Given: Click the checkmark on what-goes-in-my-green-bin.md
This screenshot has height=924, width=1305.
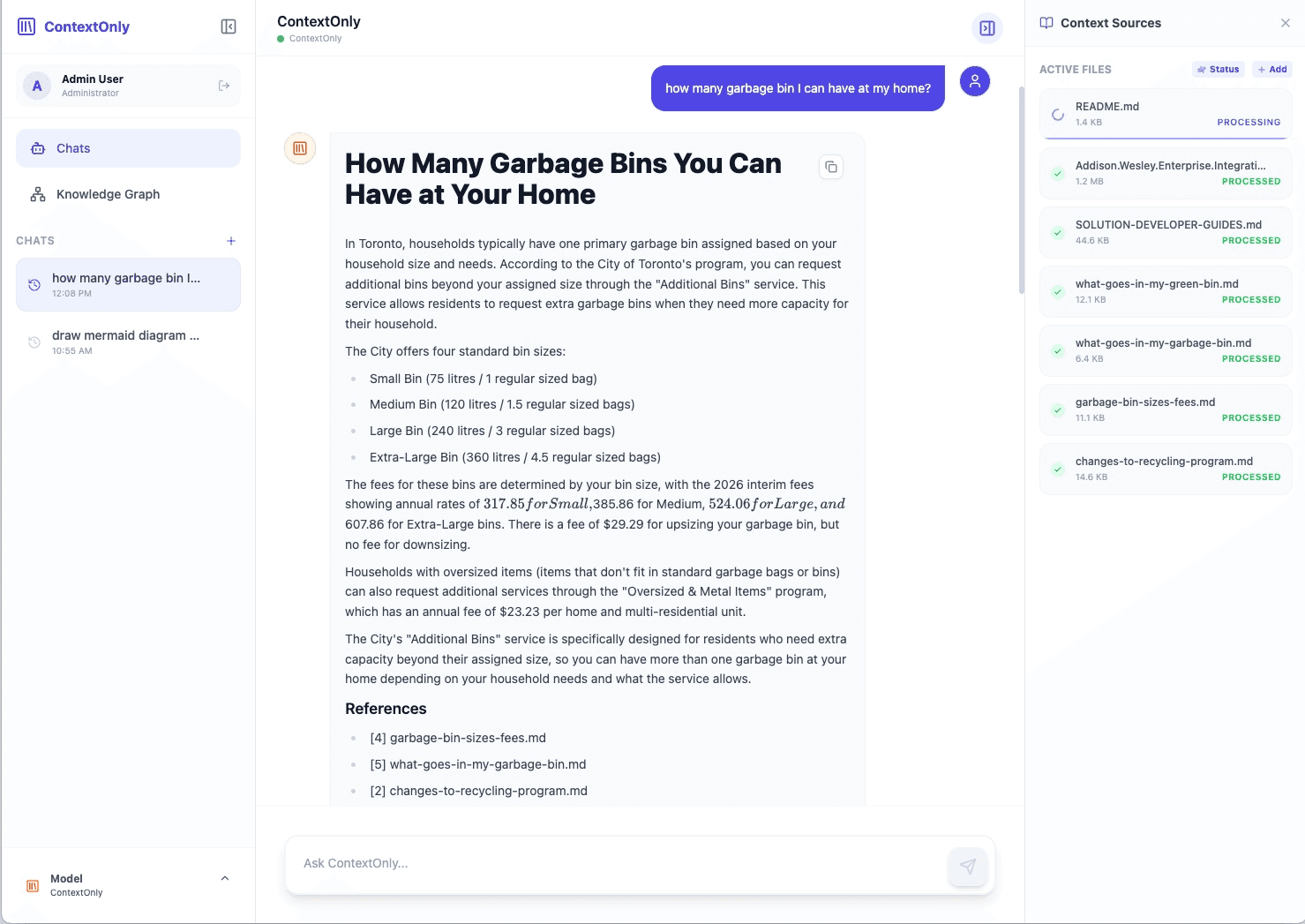Looking at the screenshot, I should click(1057, 292).
